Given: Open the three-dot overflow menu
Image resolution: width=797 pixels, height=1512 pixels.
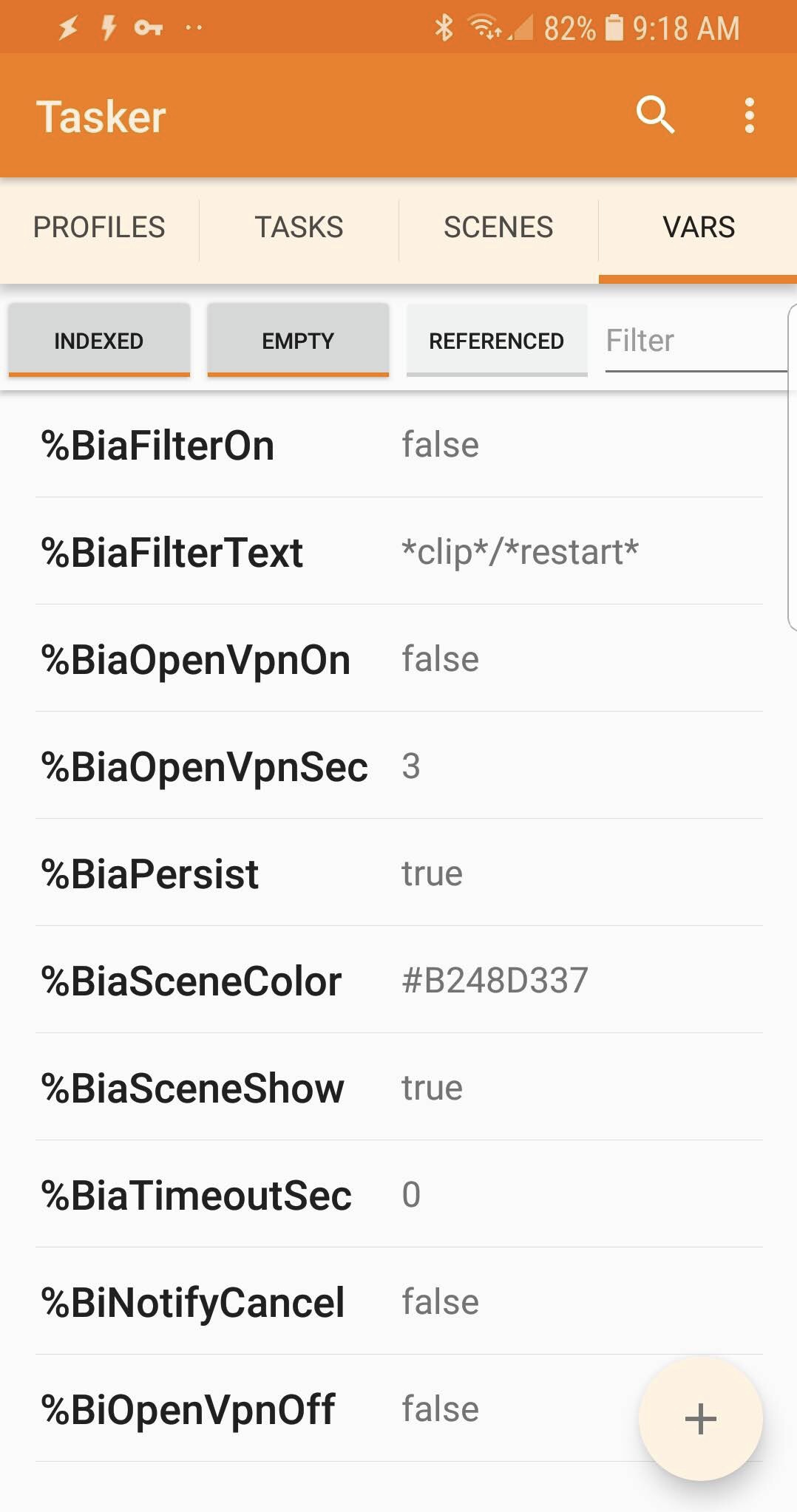Looking at the screenshot, I should (750, 116).
